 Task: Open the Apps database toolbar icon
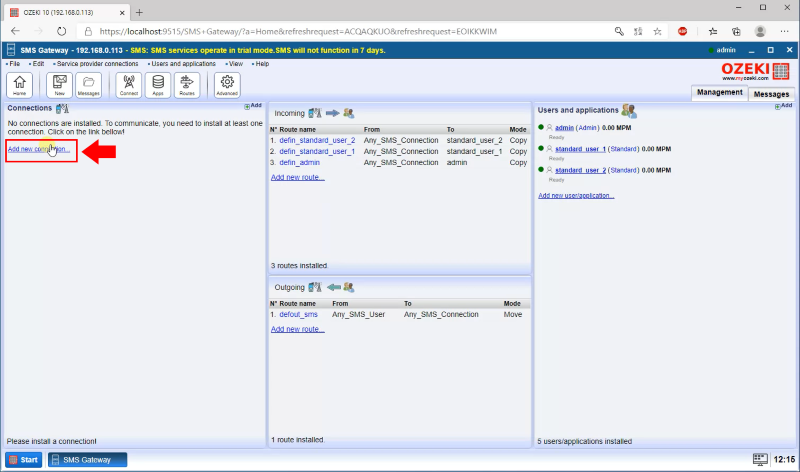(x=158, y=85)
